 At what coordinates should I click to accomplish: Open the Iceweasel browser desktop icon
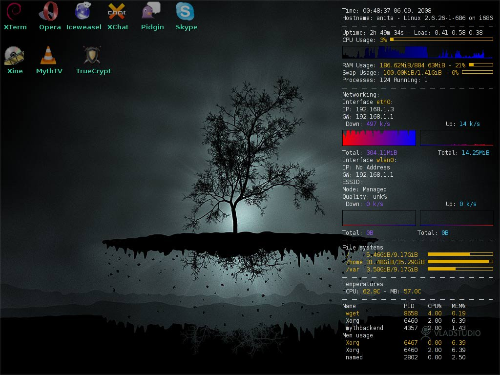(83, 11)
